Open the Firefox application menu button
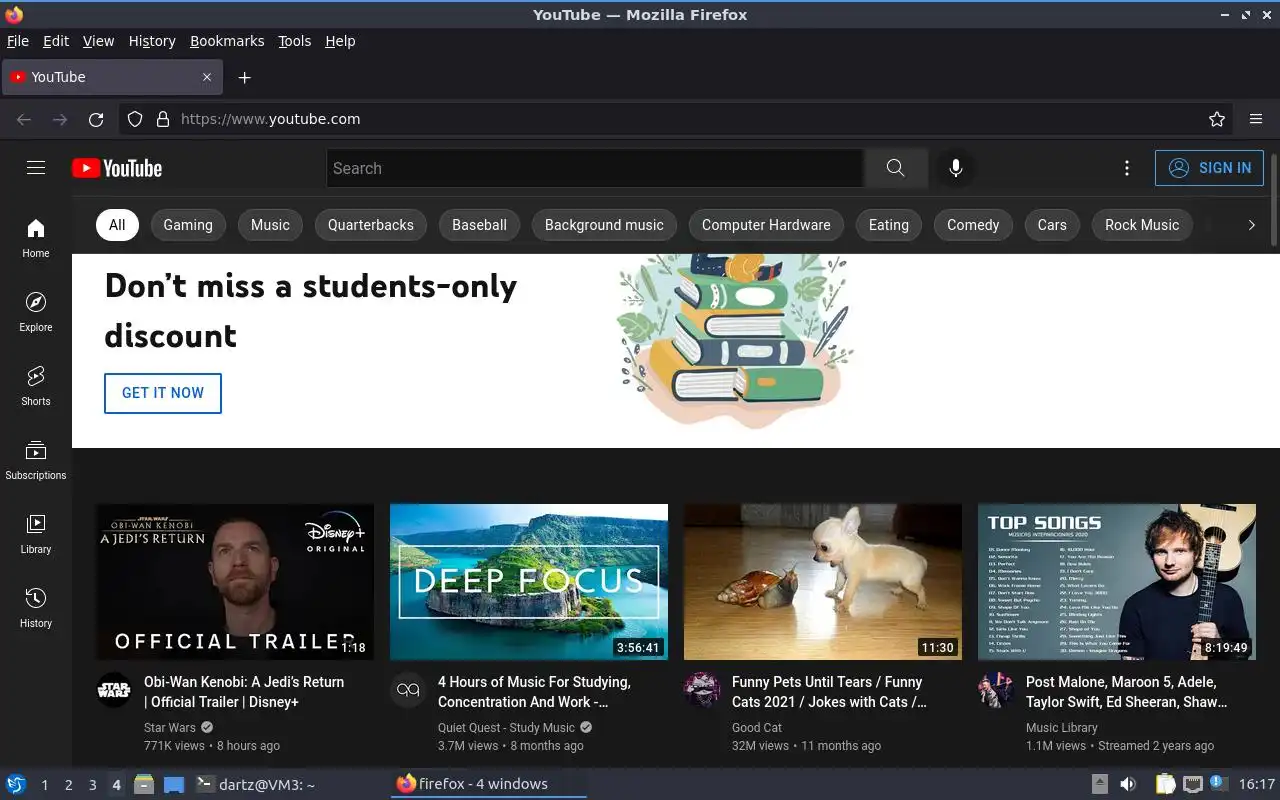This screenshot has height=800, width=1280. coord(1256,119)
